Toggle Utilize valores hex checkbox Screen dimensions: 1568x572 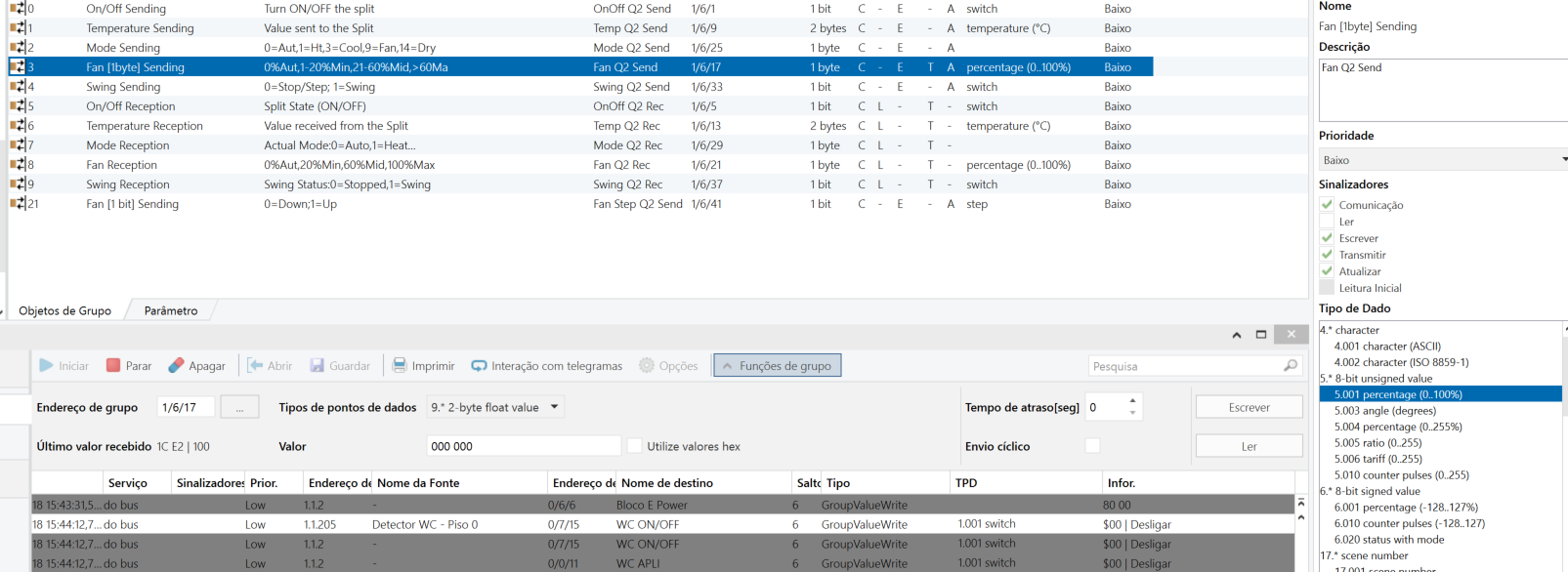pos(635,446)
